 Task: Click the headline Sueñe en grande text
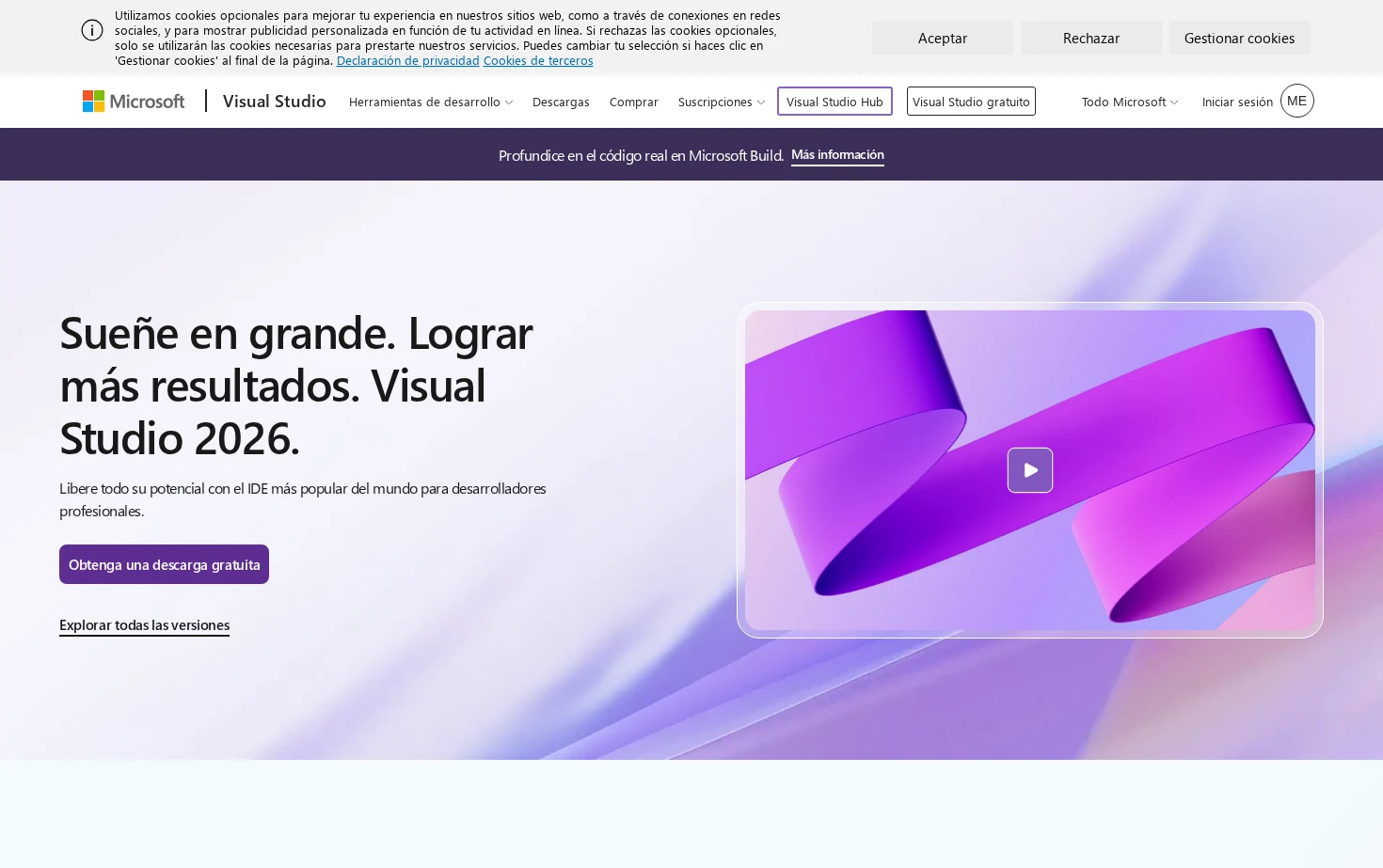tap(296, 386)
